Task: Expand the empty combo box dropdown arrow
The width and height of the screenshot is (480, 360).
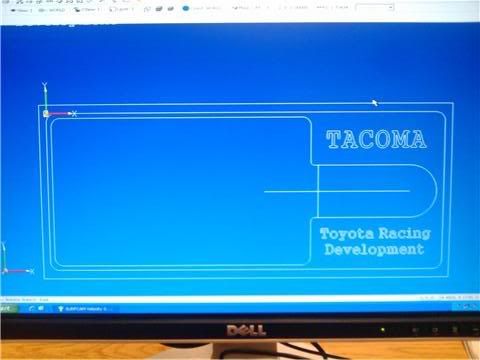Action: [x=390, y=7]
